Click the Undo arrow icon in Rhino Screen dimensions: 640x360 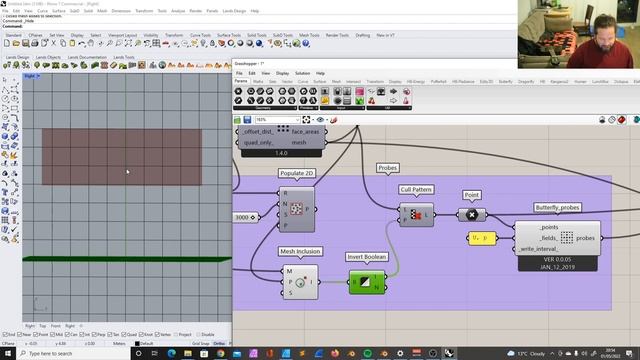(82, 43)
